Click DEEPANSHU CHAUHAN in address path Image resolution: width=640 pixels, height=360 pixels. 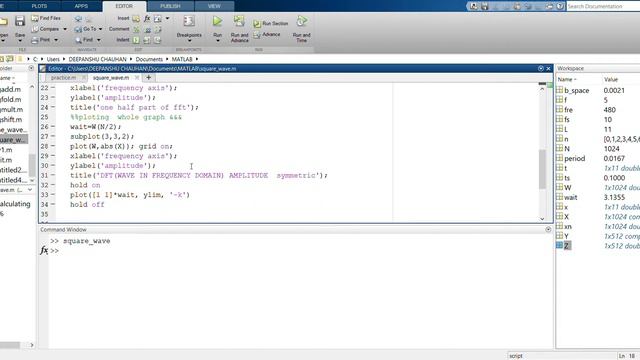point(98,59)
